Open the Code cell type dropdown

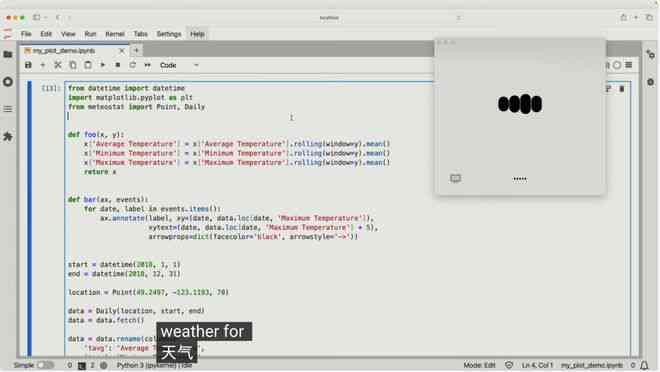click(x=179, y=65)
